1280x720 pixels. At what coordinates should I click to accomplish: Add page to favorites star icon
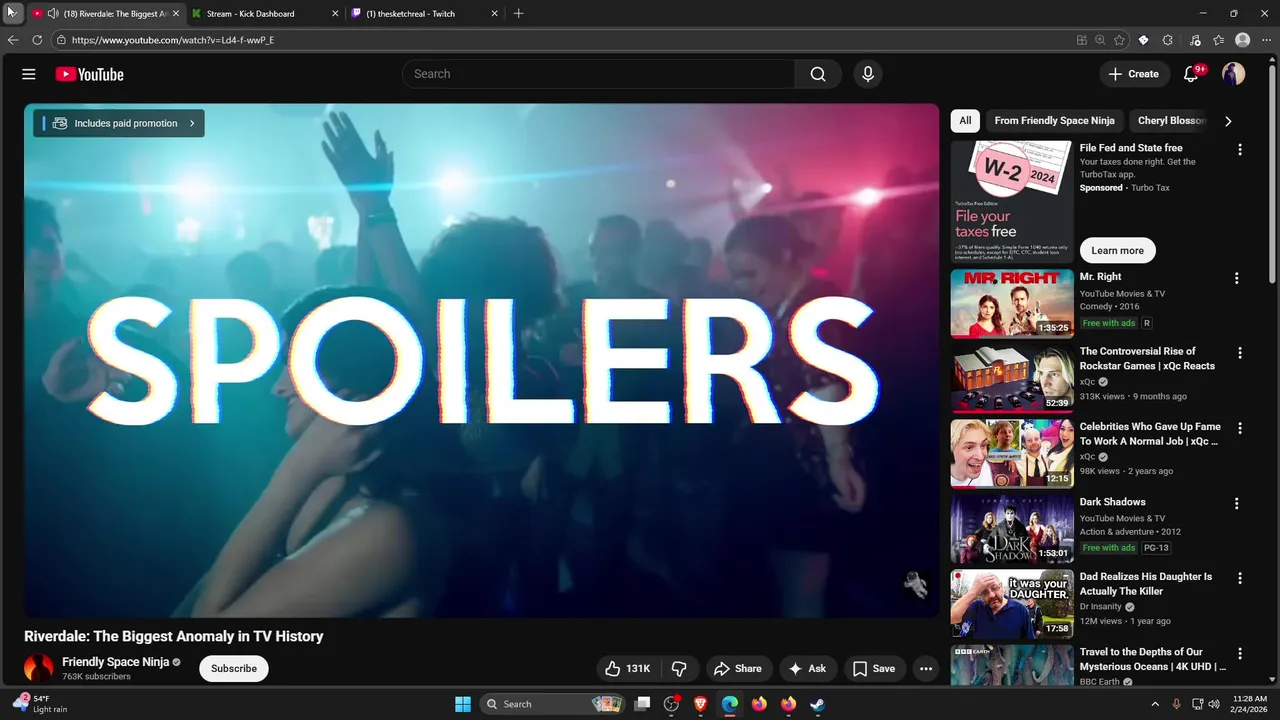(x=1119, y=40)
